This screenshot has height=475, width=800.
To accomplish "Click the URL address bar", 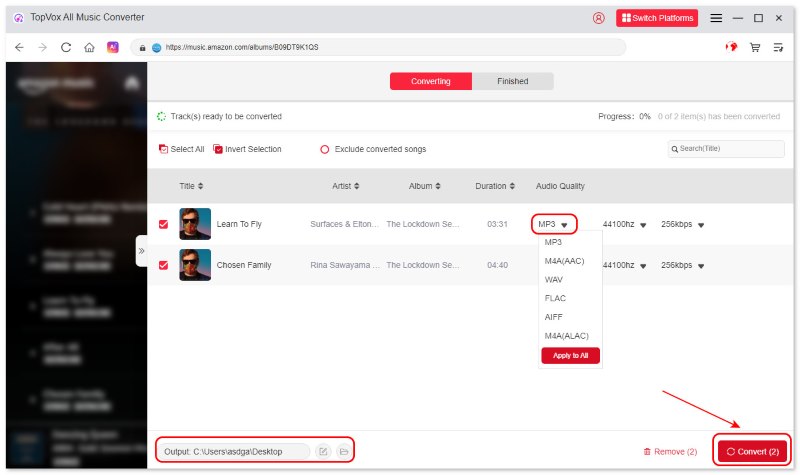I will pyautogui.click(x=378, y=47).
